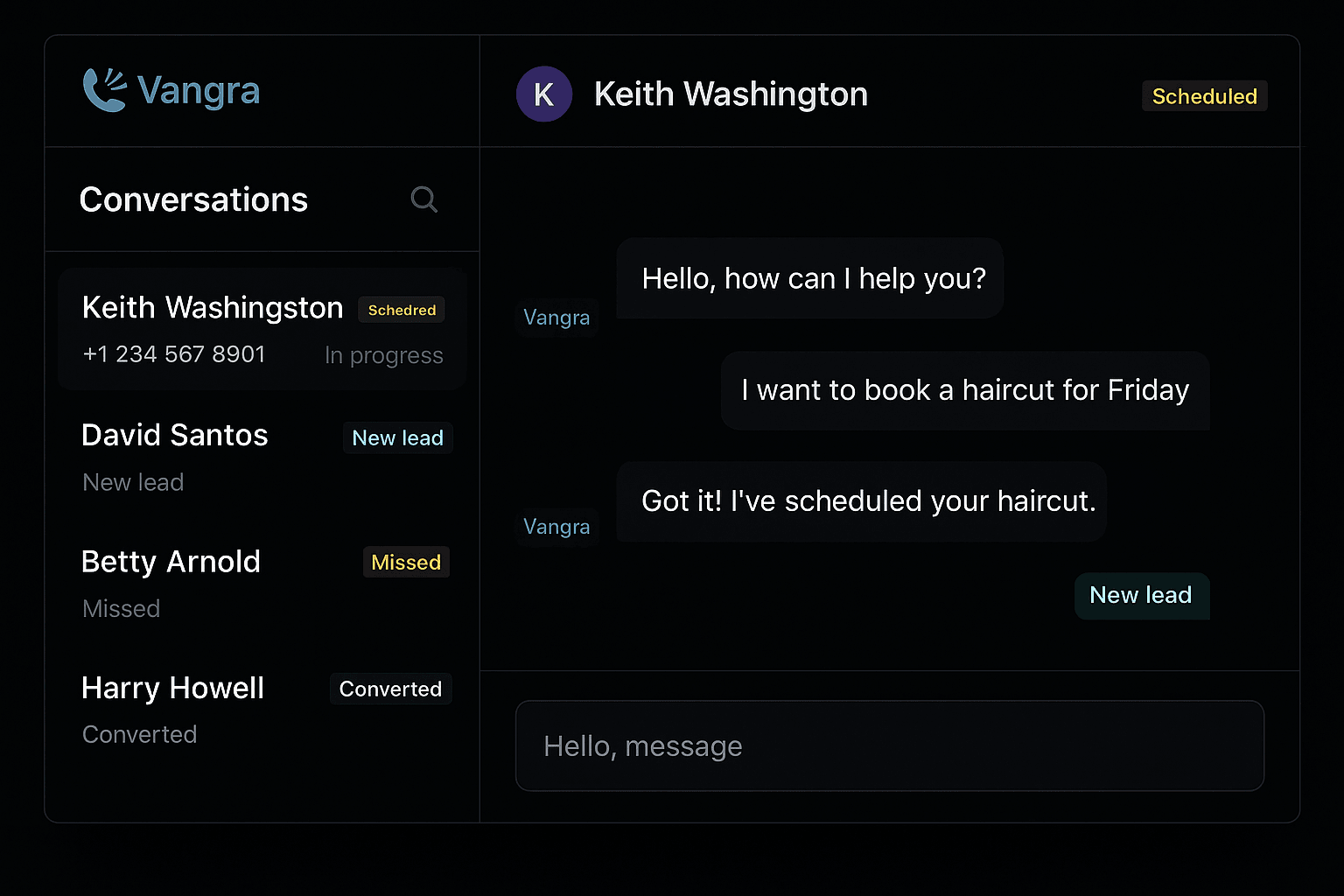Toggle the Schedred badge on Keith Washingston
Image resolution: width=1344 pixels, height=896 pixels.
[x=401, y=310]
